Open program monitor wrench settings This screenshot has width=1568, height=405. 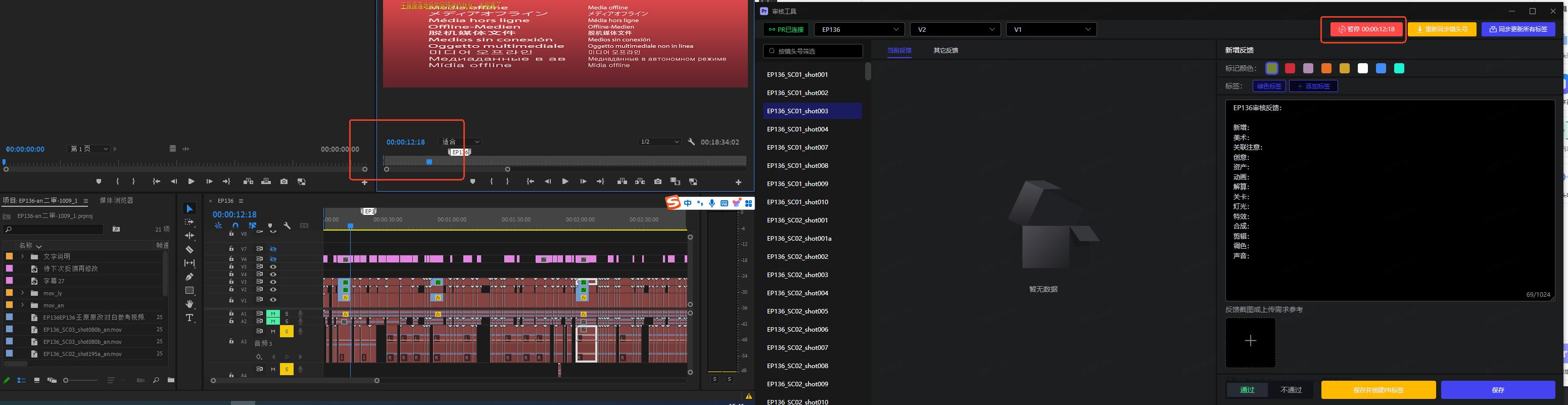pos(691,142)
